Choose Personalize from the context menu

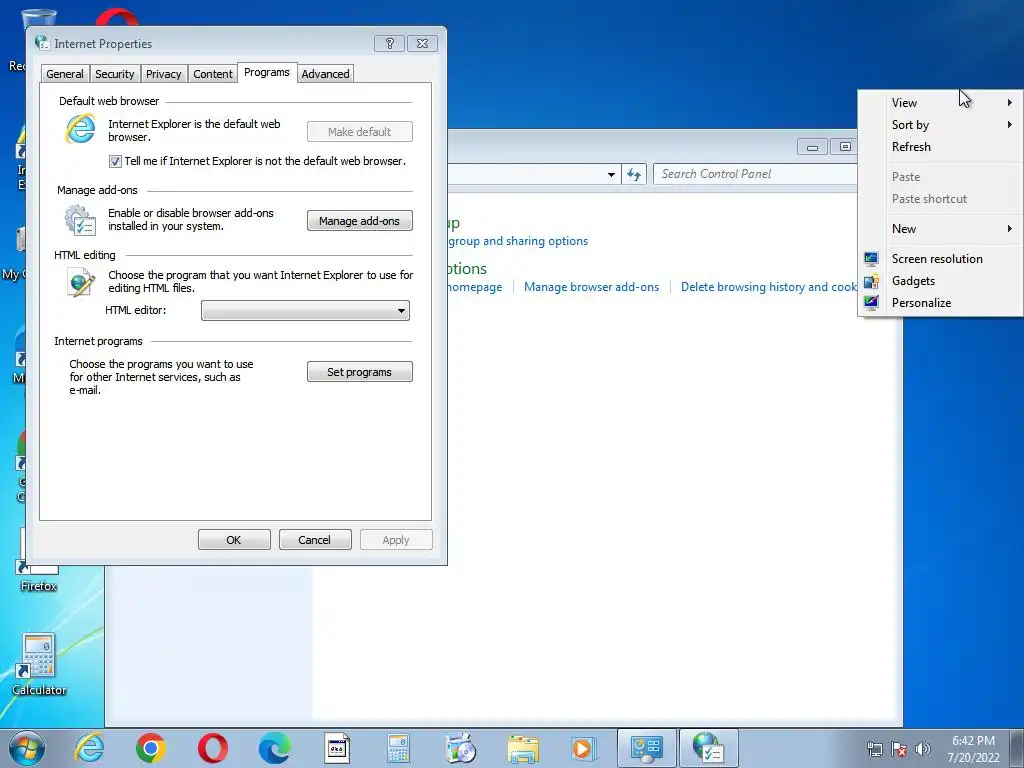pos(940,302)
